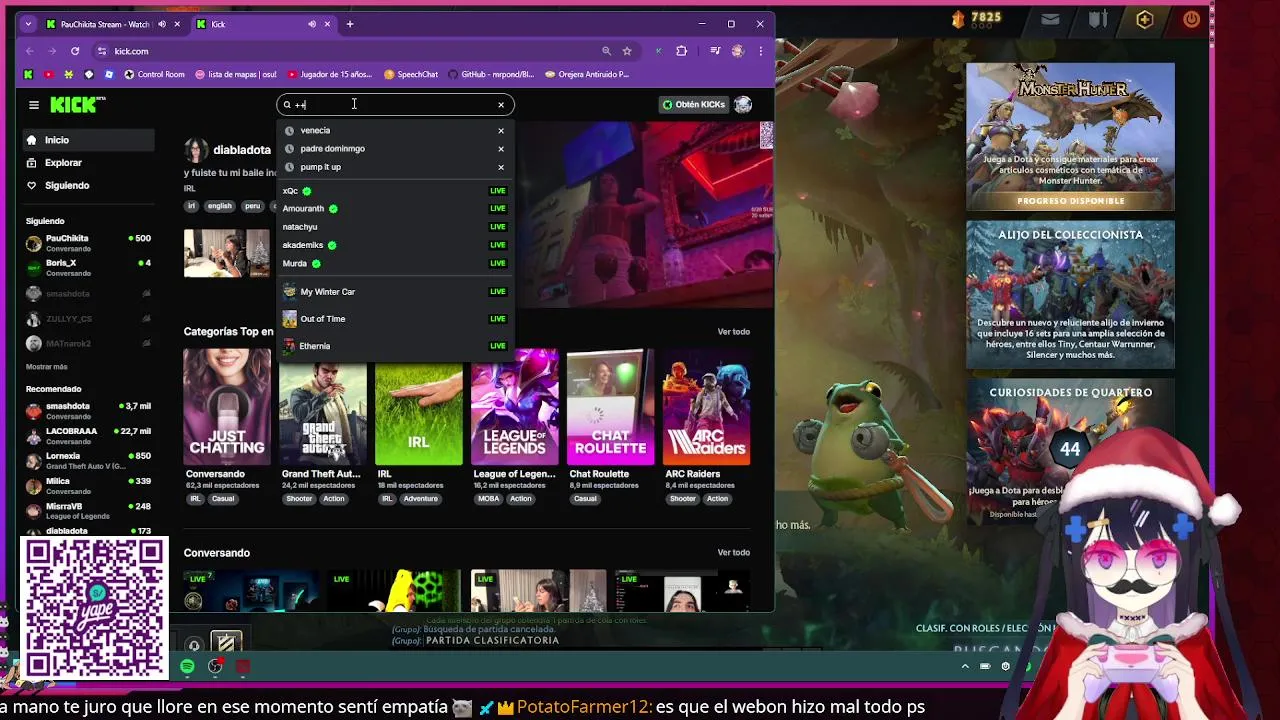Open Dota armory shield and sword icon
Viewport: 1280px width, 720px height.
click(1098, 19)
